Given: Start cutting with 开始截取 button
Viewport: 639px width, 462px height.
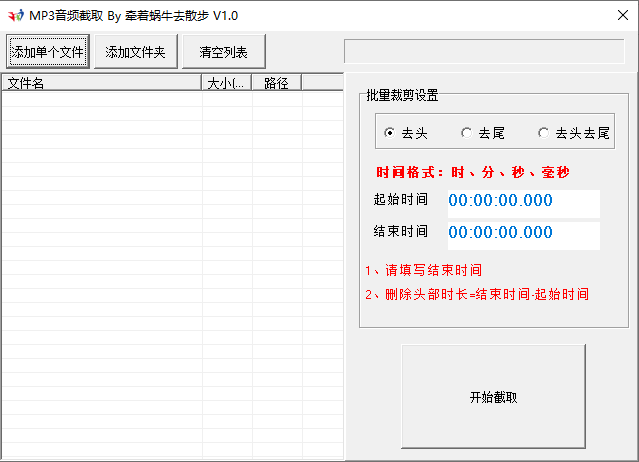Looking at the screenshot, I should [494, 396].
